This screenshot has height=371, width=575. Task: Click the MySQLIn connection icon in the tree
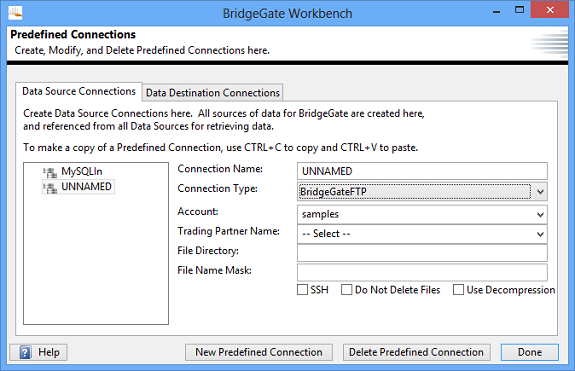point(50,172)
